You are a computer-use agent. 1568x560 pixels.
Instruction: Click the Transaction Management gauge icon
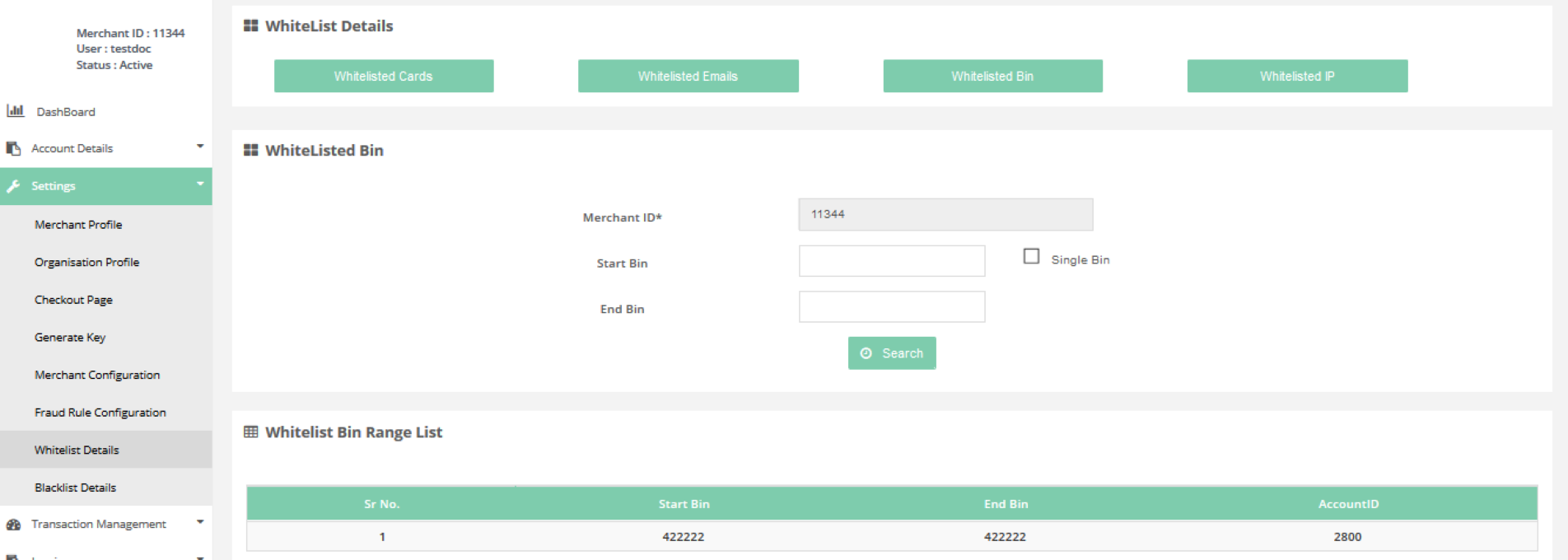click(x=13, y=525)
